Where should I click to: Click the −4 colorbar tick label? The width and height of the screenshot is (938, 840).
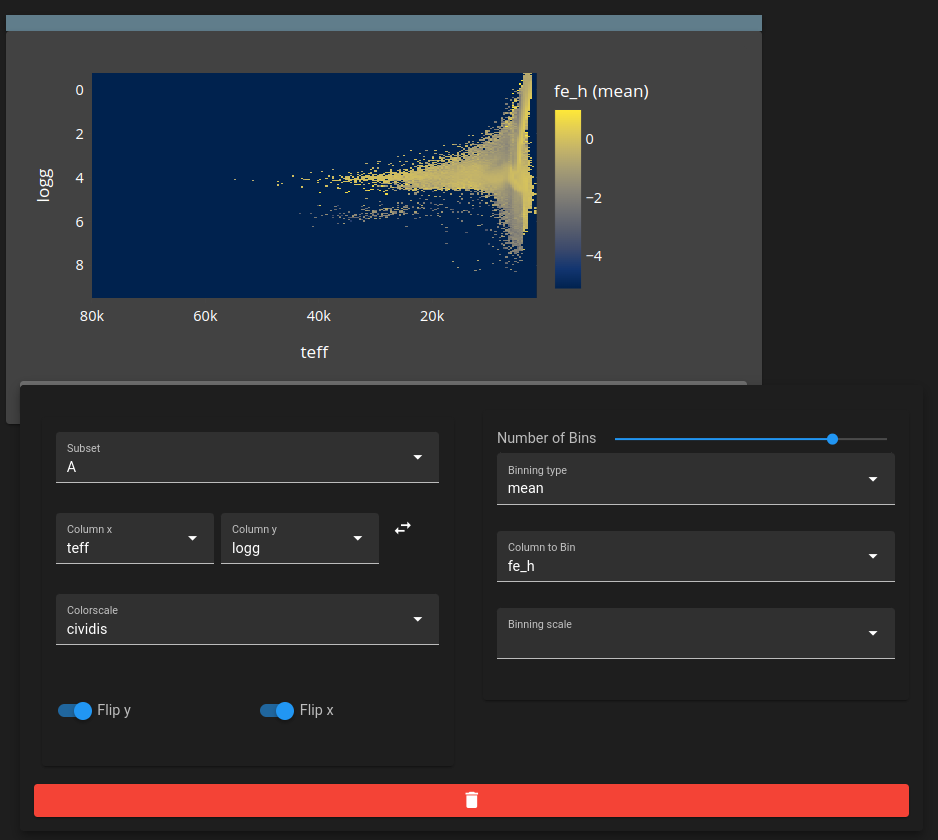coord(593,256)
